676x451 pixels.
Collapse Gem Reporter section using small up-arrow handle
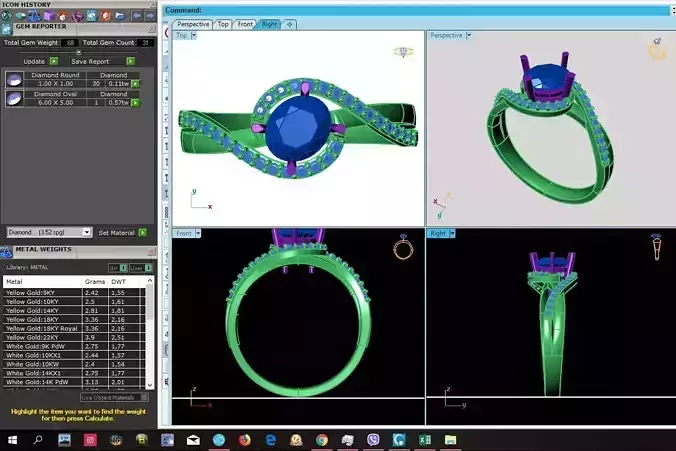tap(78, 53)
